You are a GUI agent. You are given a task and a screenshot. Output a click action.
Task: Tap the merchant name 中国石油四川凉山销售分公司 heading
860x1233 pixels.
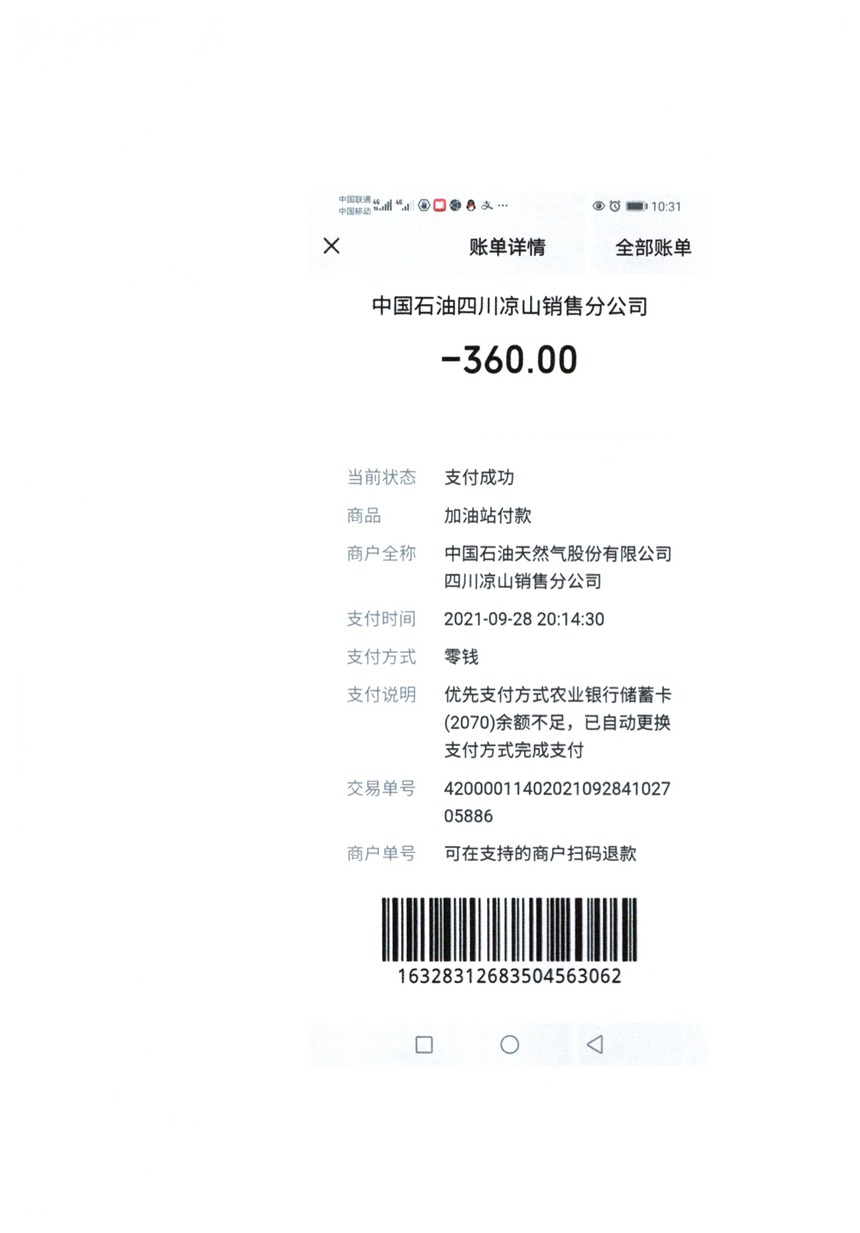click(x=509, y=306)
